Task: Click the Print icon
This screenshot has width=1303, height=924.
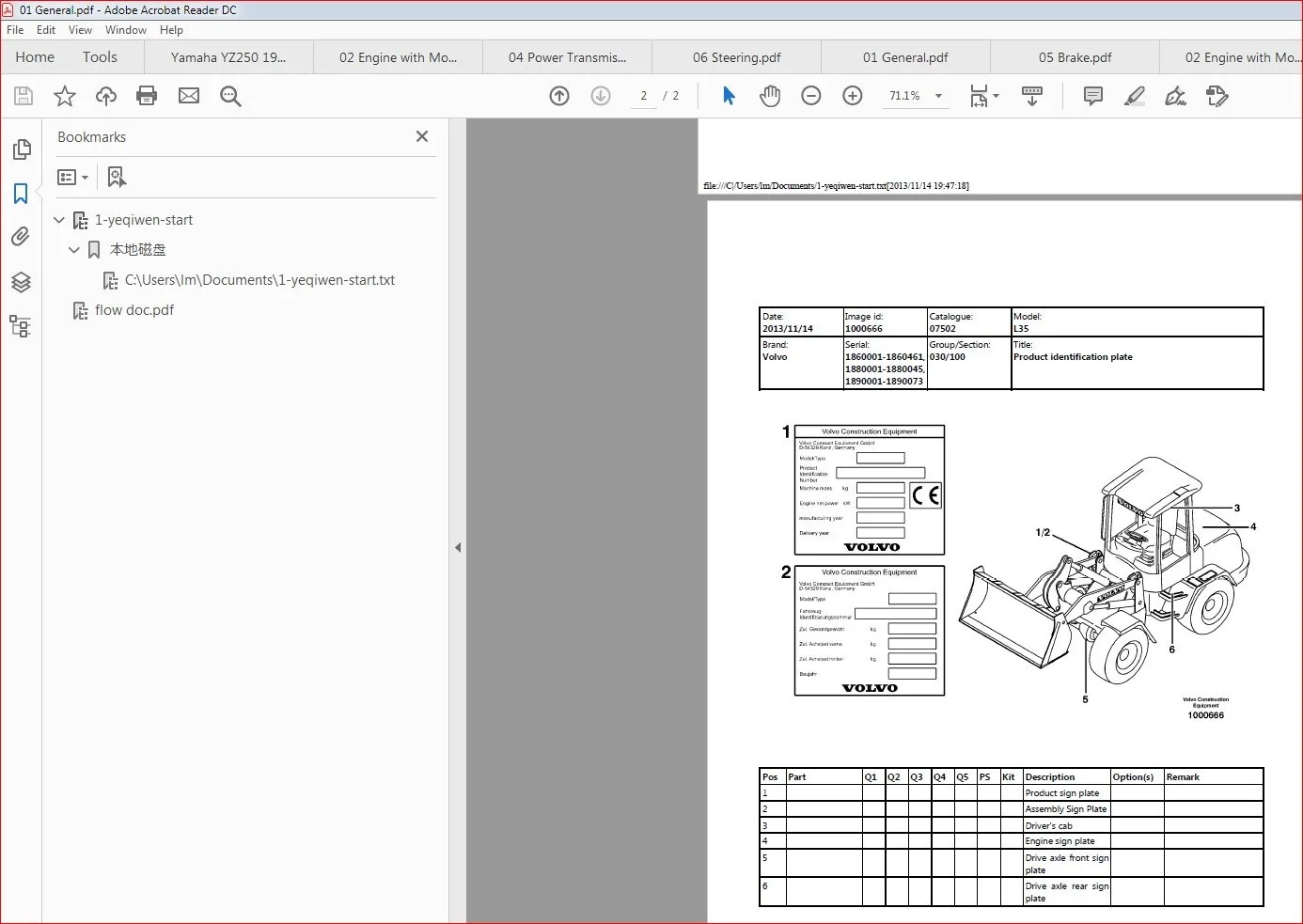Action: click(x=147, y=96)
